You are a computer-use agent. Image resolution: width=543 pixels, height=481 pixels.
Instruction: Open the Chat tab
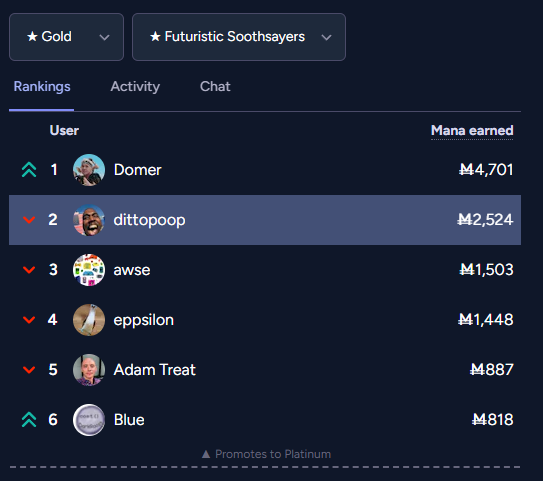tap(215, 87)
